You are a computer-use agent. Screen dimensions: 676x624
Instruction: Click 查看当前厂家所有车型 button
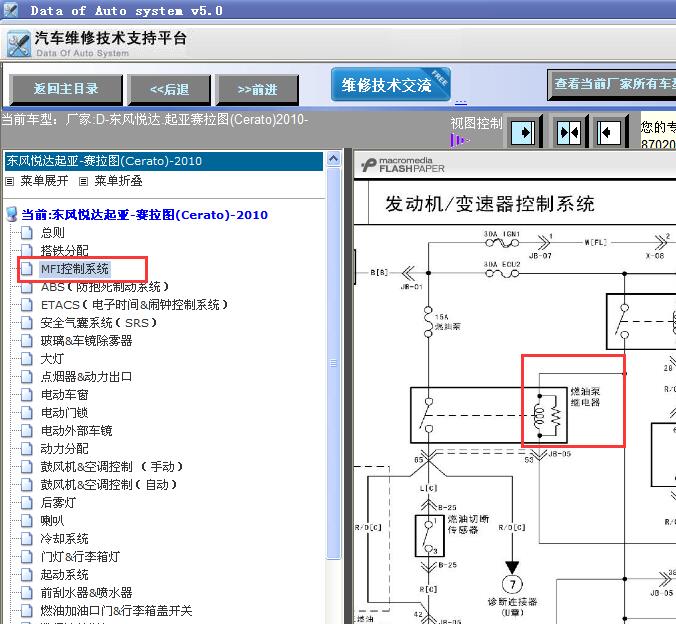[x=612, y=85]
